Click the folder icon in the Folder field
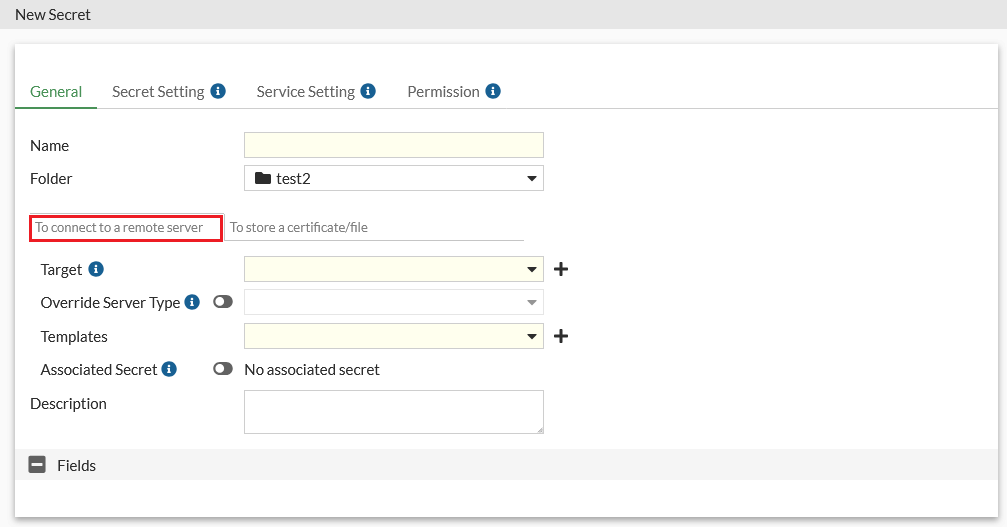Screen dimensions: 1007x527 pos(263,178)
